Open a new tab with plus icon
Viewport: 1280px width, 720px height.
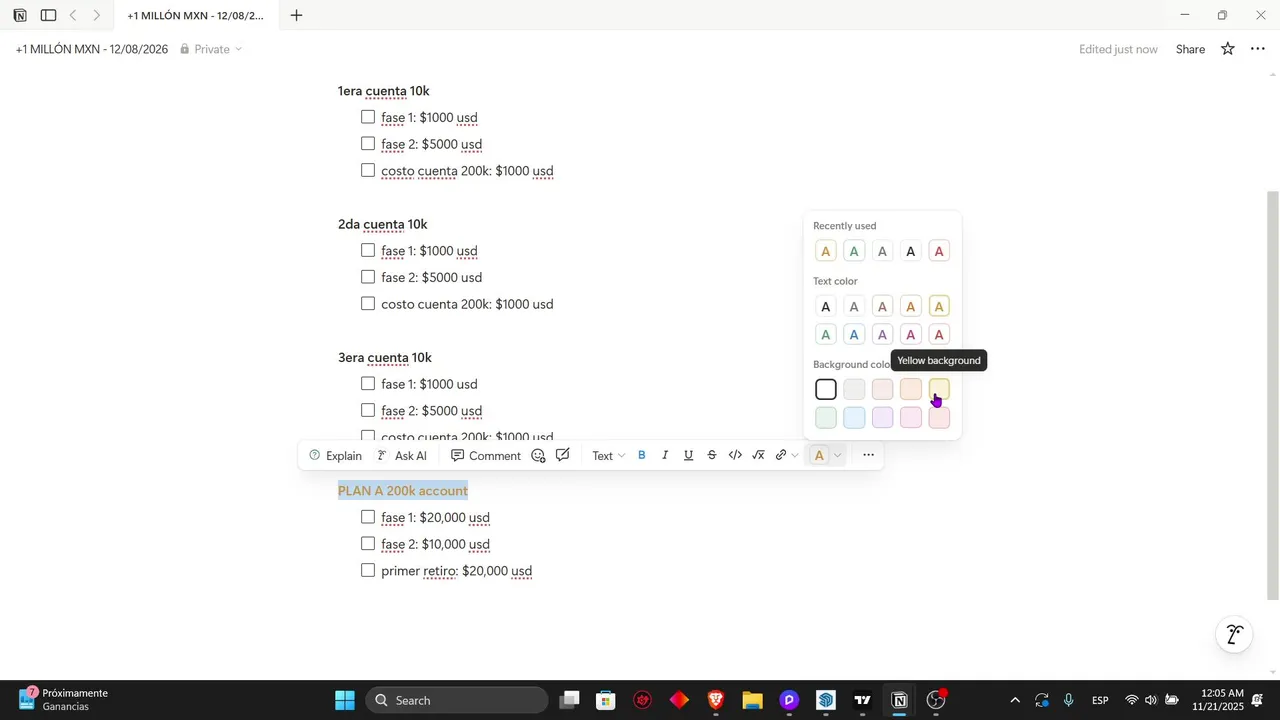click(296, 16)
